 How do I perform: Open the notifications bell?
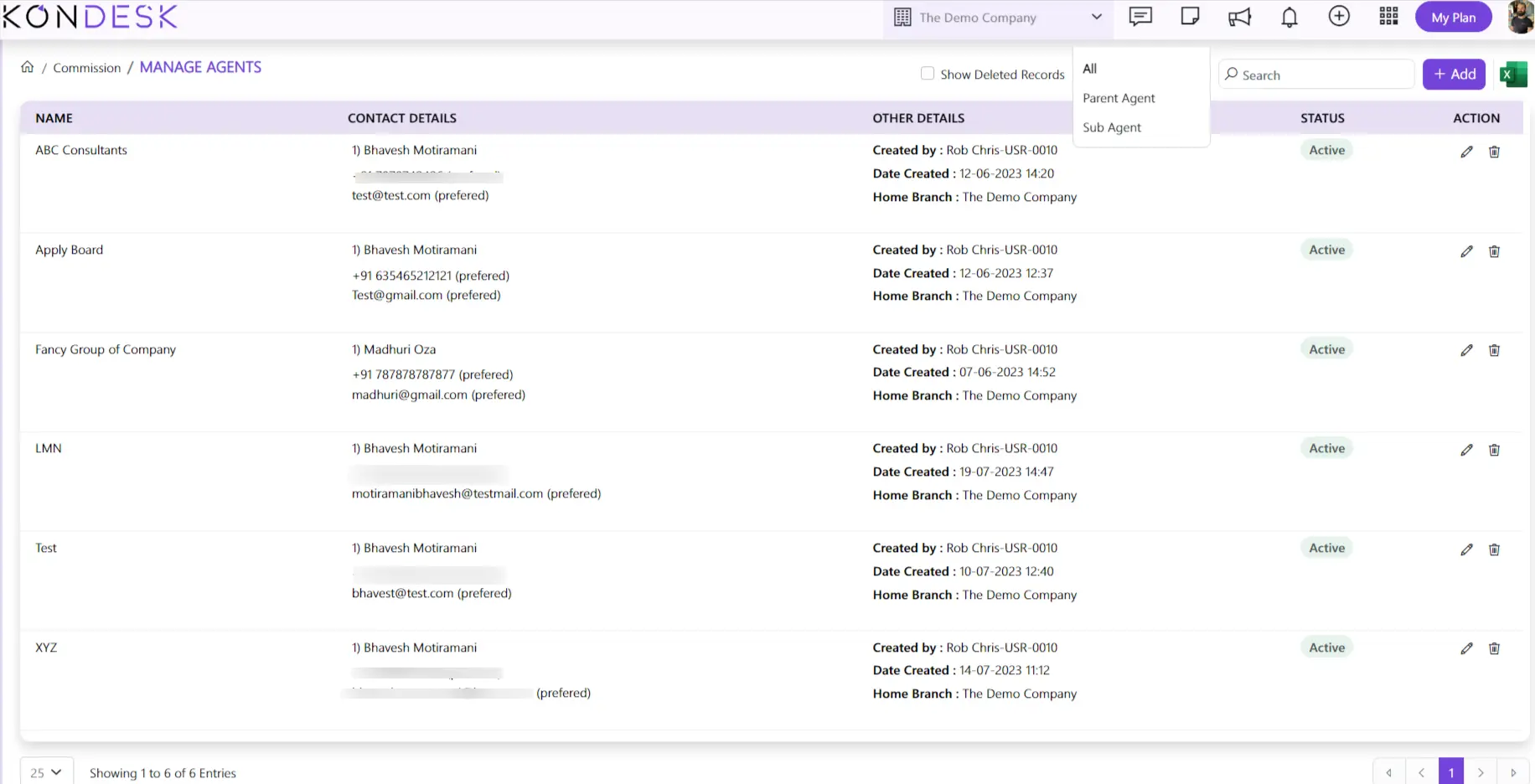click(1290, 18)
